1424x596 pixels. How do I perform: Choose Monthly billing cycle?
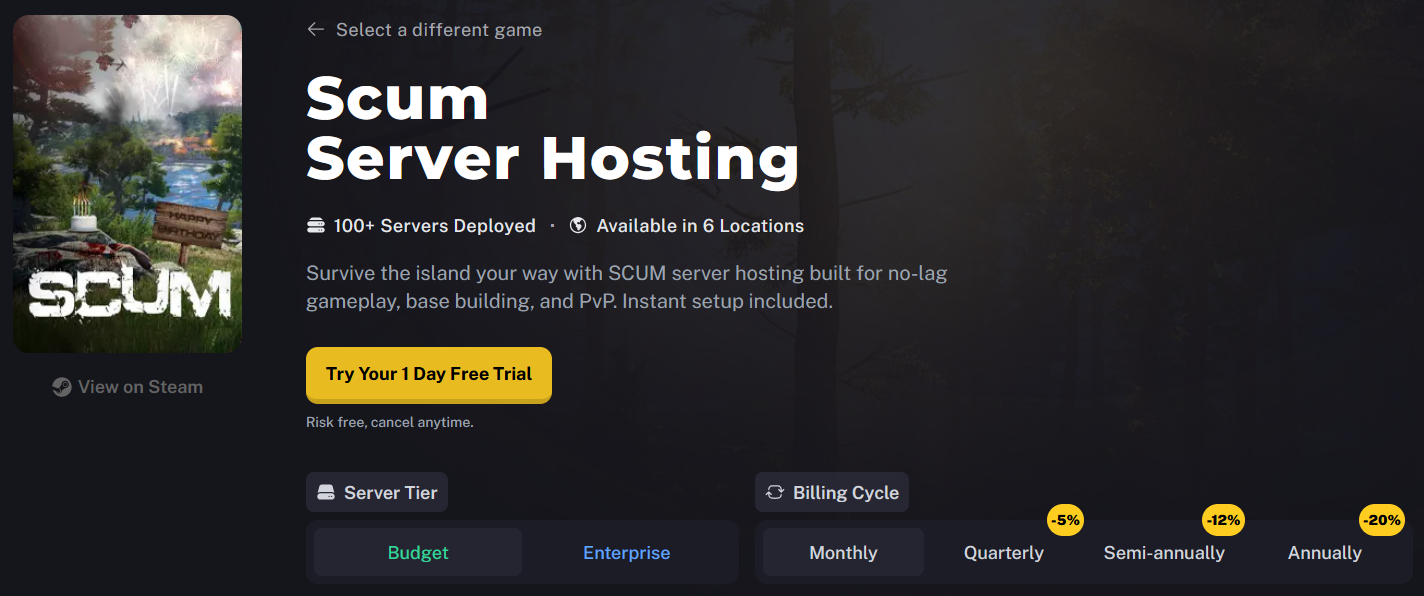pyautogui.click(x=843, y=553)
